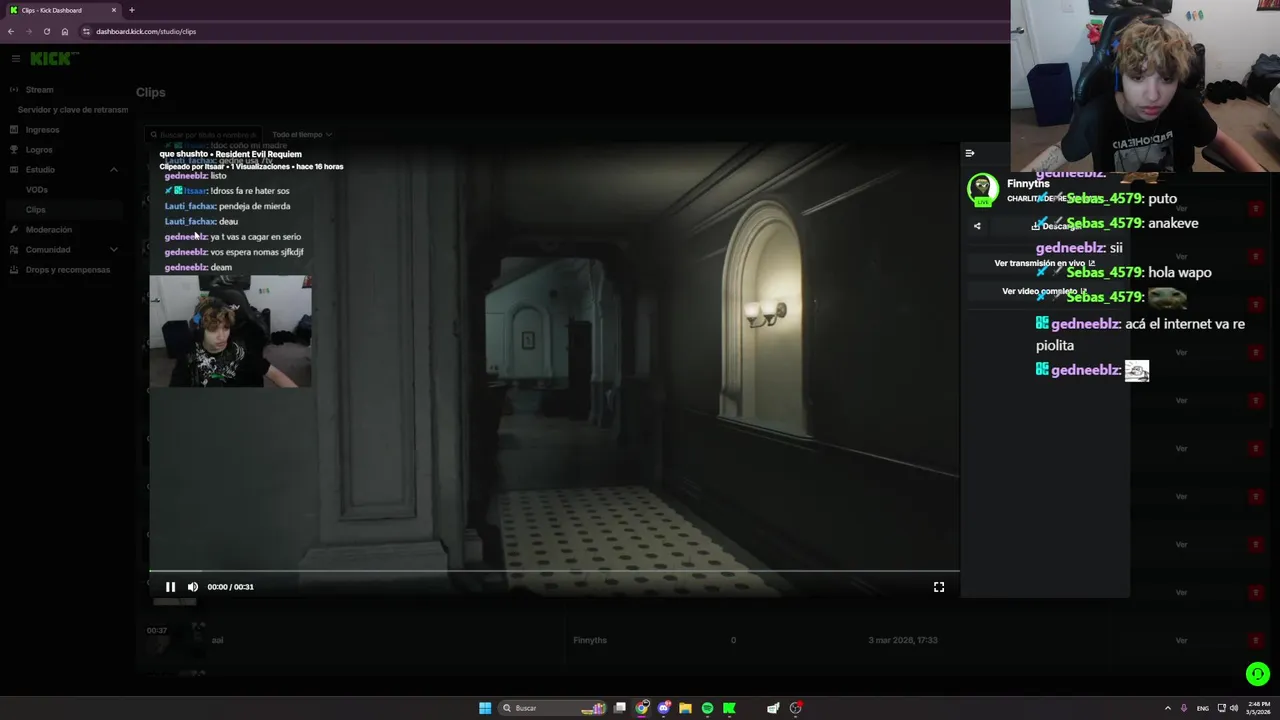
Task: Open Task View on the taskbar
Action: pos(620,708)
